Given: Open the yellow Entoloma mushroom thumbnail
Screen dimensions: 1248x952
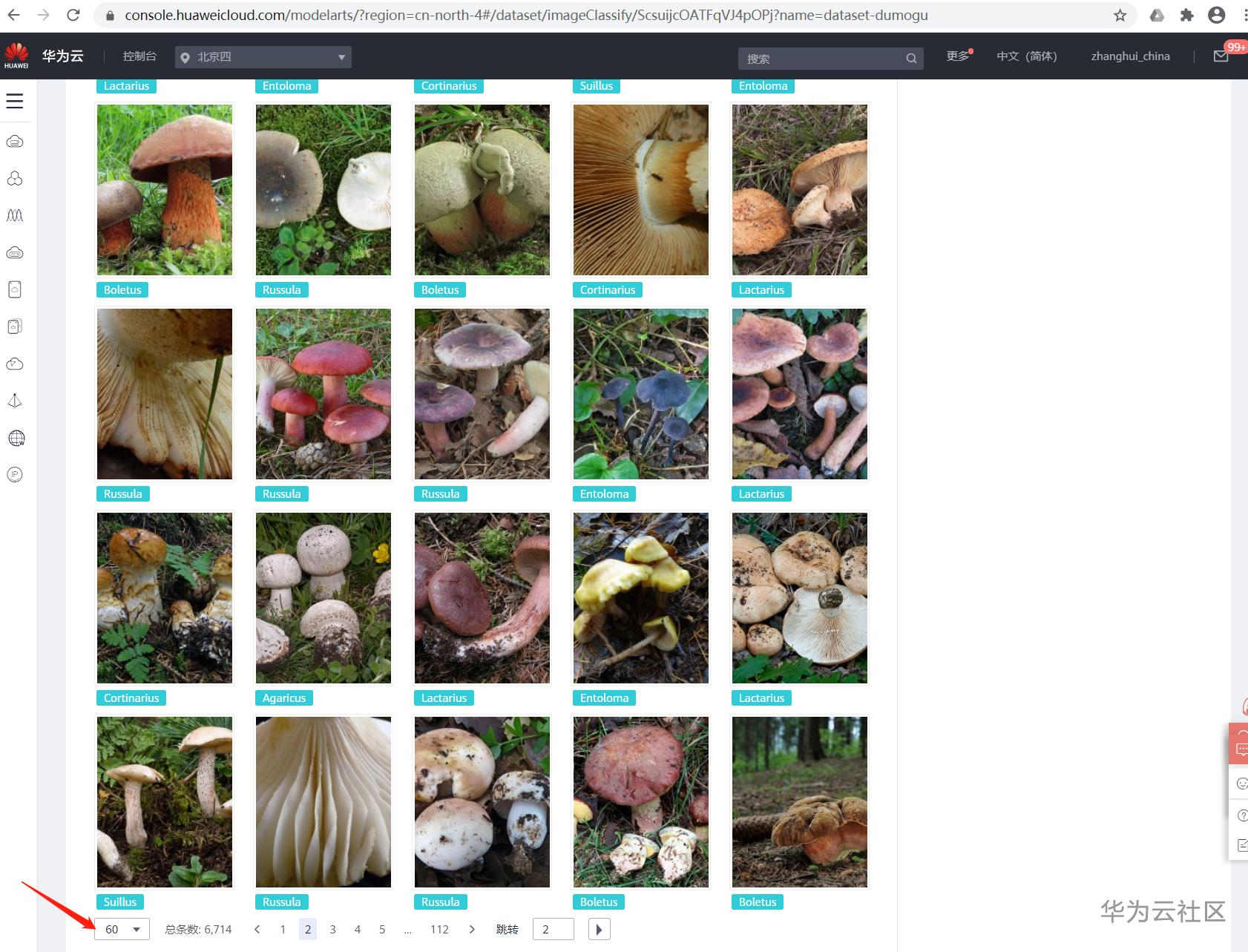Looking at the screenshot, I should click(x=641, y=598).
